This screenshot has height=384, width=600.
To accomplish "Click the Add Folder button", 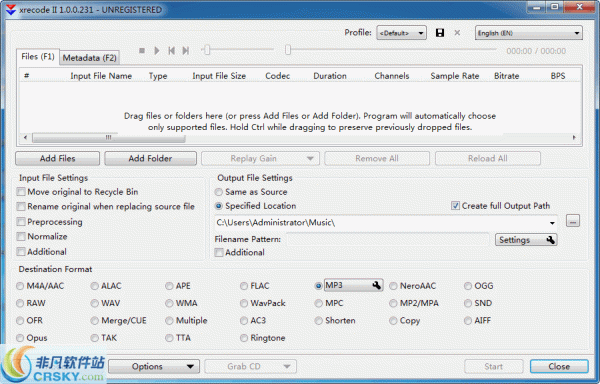I will (150, 158).
